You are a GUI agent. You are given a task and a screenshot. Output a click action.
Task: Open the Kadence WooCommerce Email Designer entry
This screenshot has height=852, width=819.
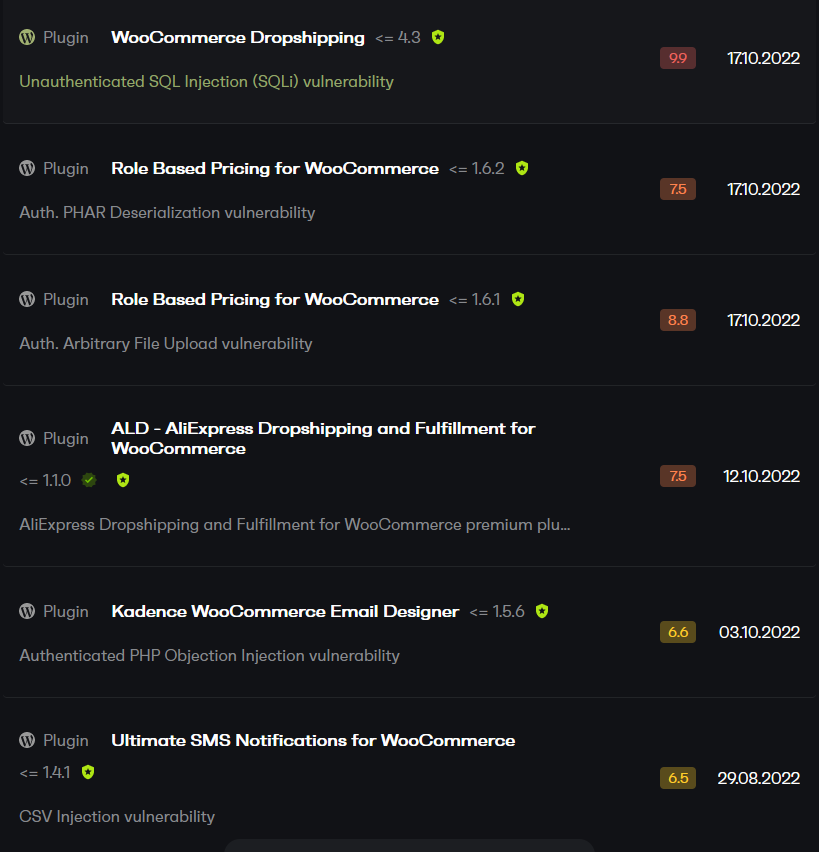click(x=285, y=611)
